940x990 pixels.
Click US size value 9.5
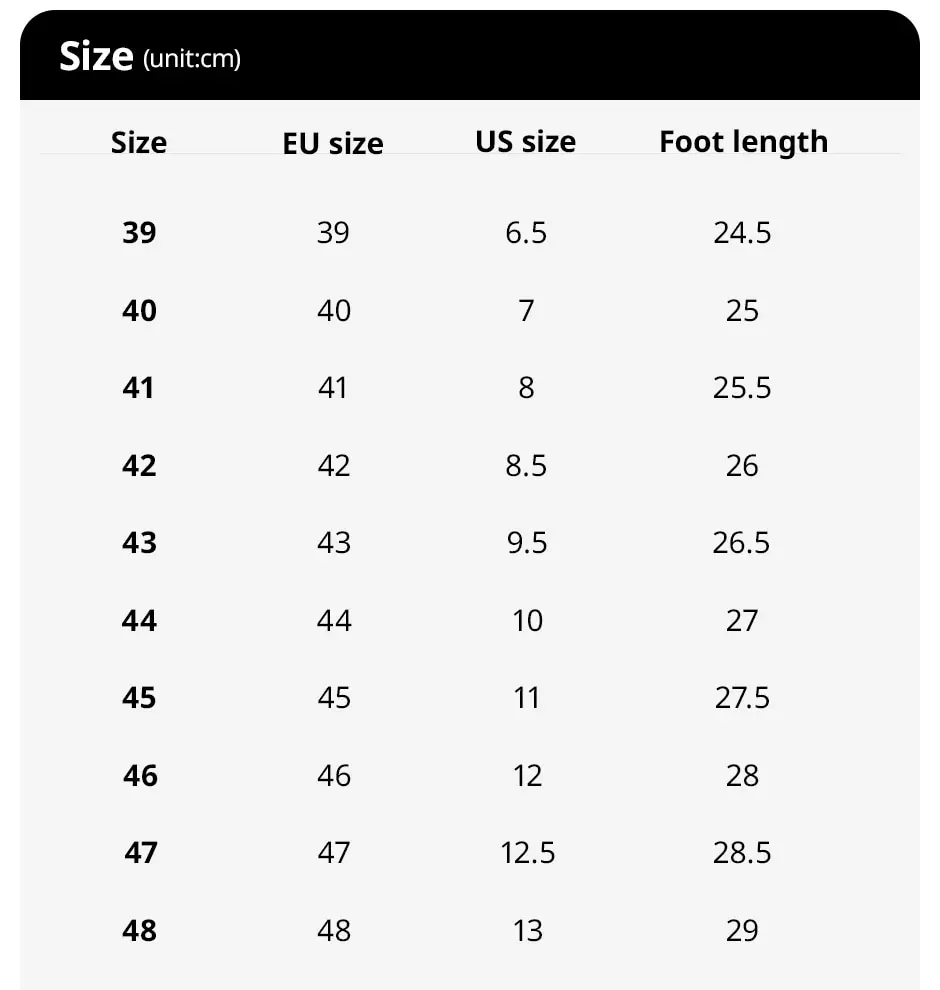pyautogui.click(x=526, y=543)
